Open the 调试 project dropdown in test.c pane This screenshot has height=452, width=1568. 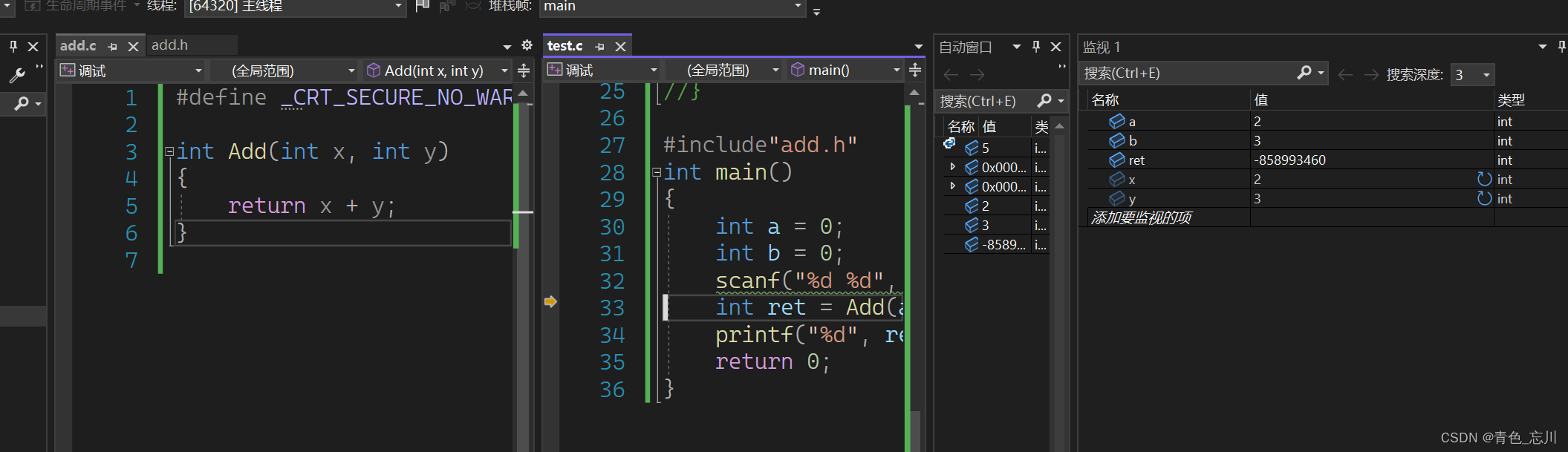pos(602,70)
